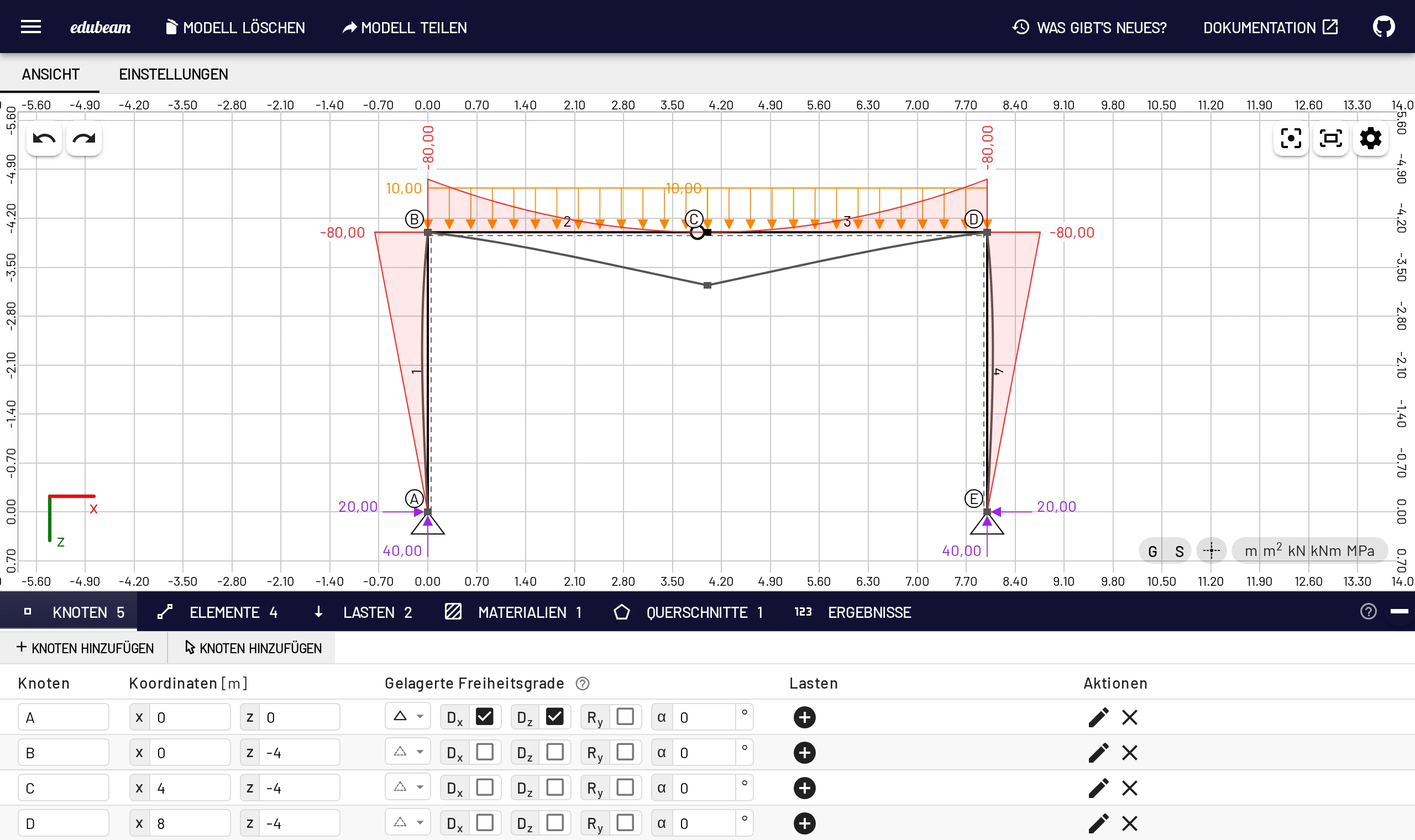Open WAS GIBT'S NEUES changelog
This screenshot has width=1415, height=840.
coord(1089,27)
